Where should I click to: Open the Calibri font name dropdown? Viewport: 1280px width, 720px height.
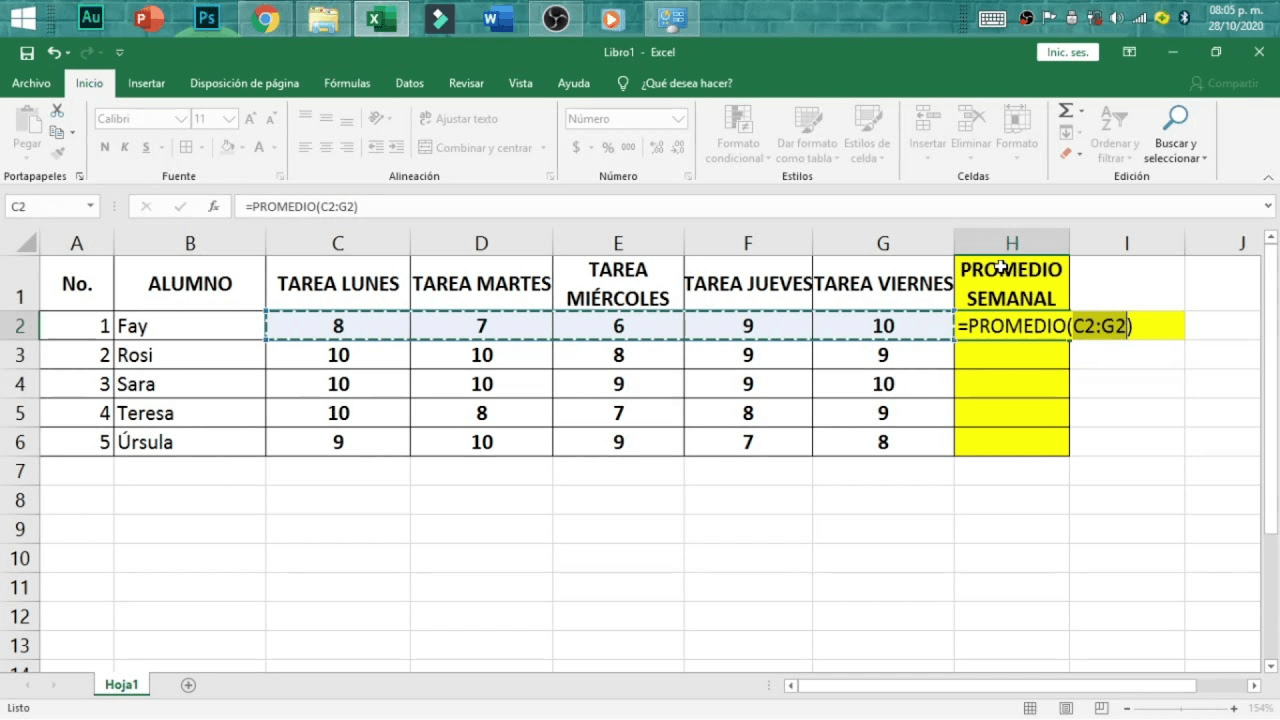pyautogui.click(x=181, y=119)
